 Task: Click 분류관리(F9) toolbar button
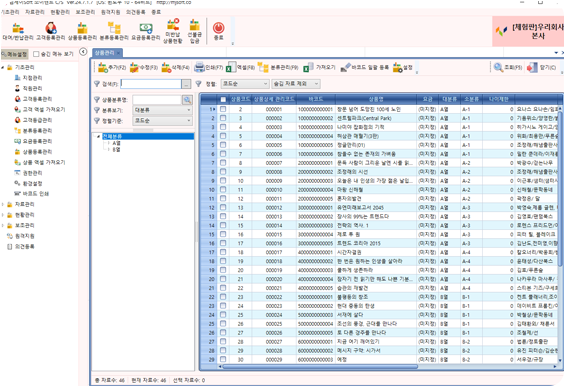[278, 67]
